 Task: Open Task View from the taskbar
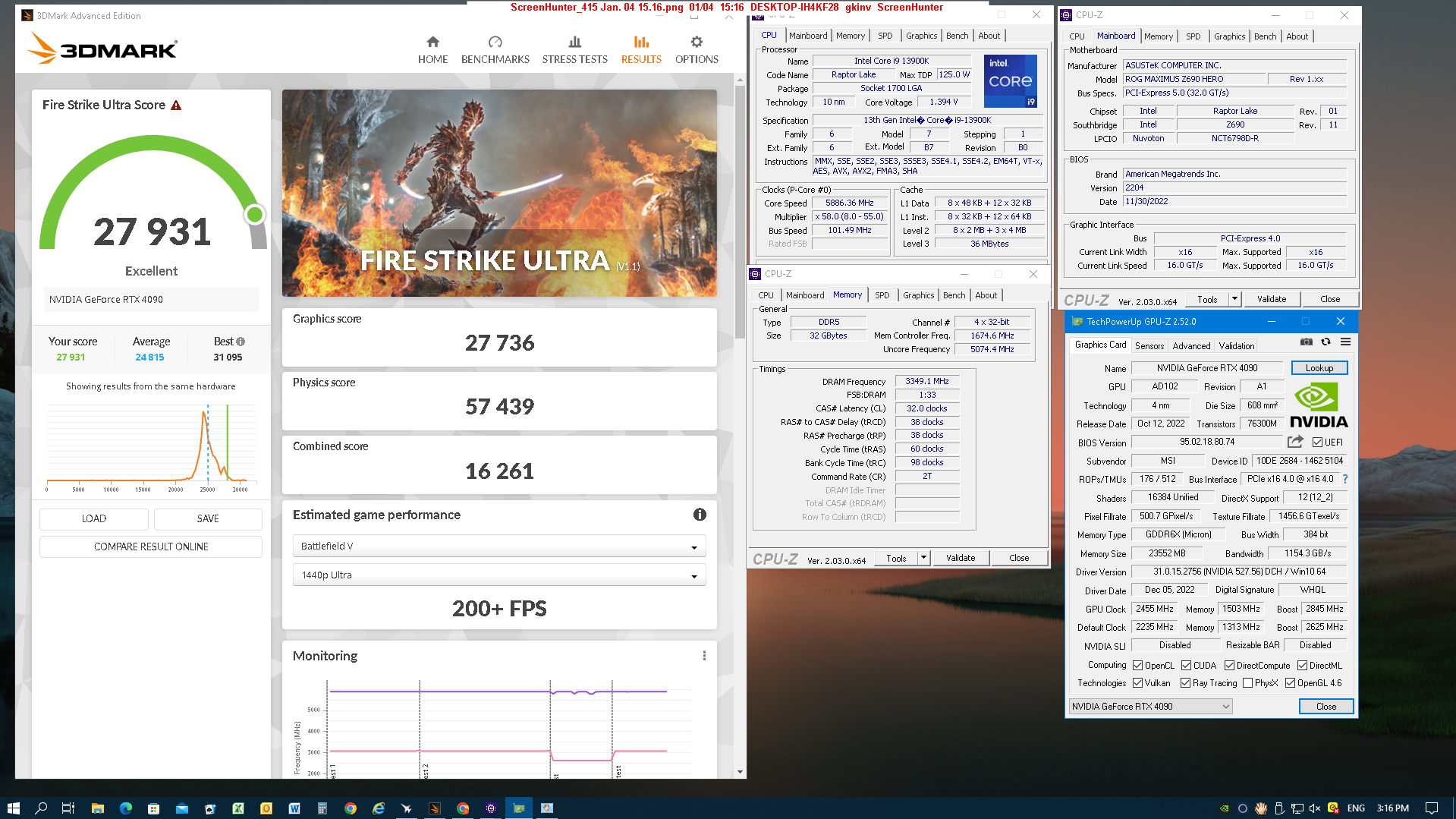(x=68, y=808)
